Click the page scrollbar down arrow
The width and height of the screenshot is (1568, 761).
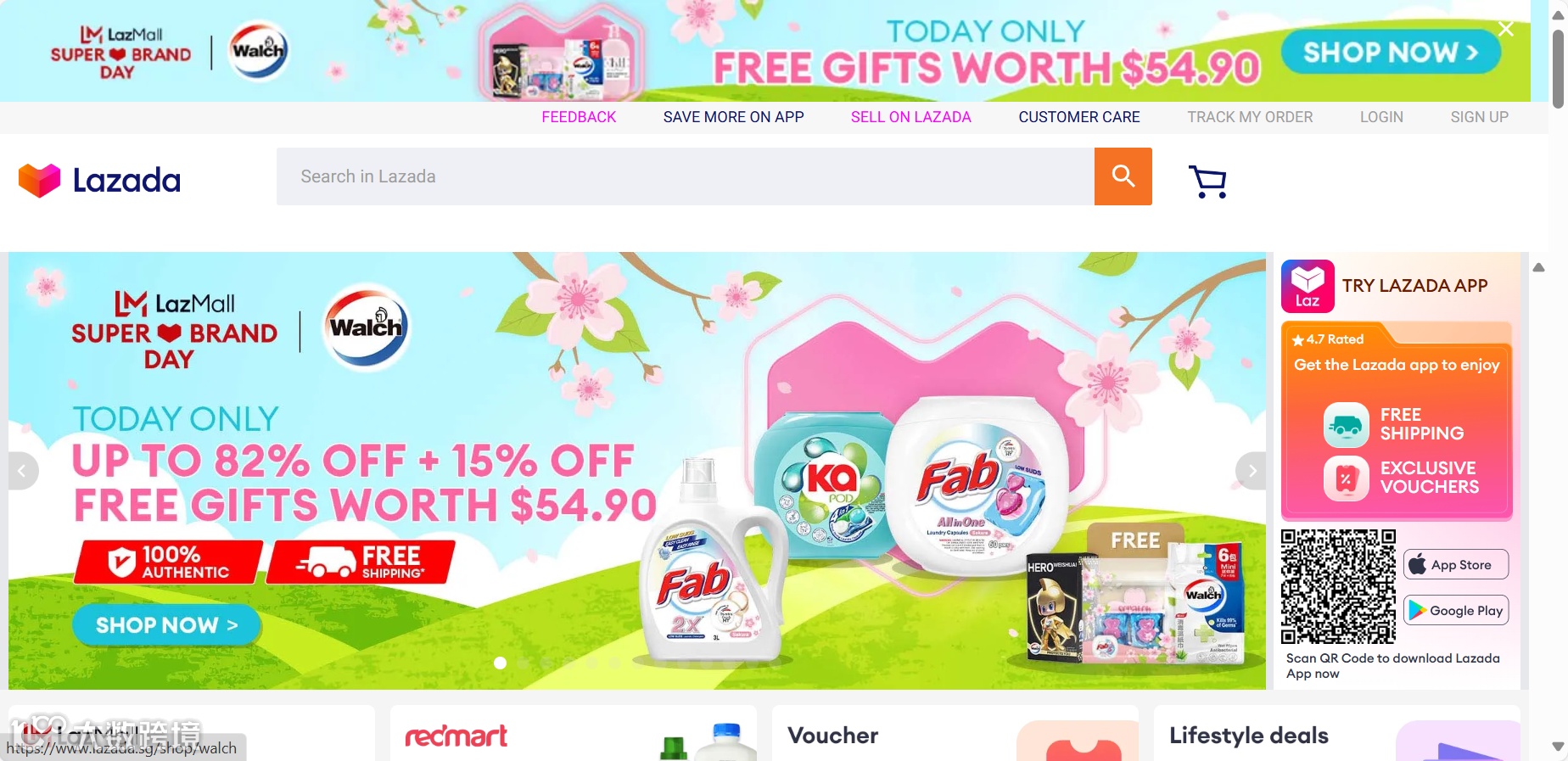(1558, 747)
